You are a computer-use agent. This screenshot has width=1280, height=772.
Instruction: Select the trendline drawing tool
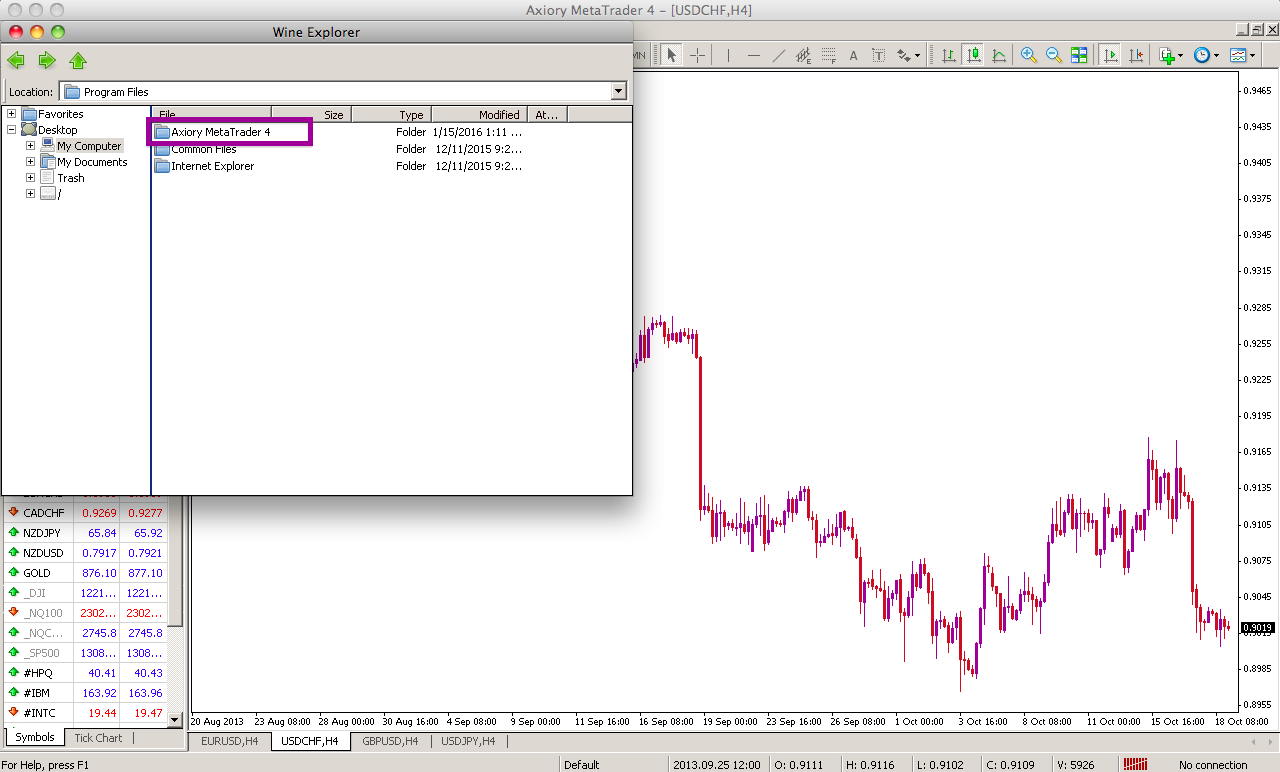[x=779, y=55]
